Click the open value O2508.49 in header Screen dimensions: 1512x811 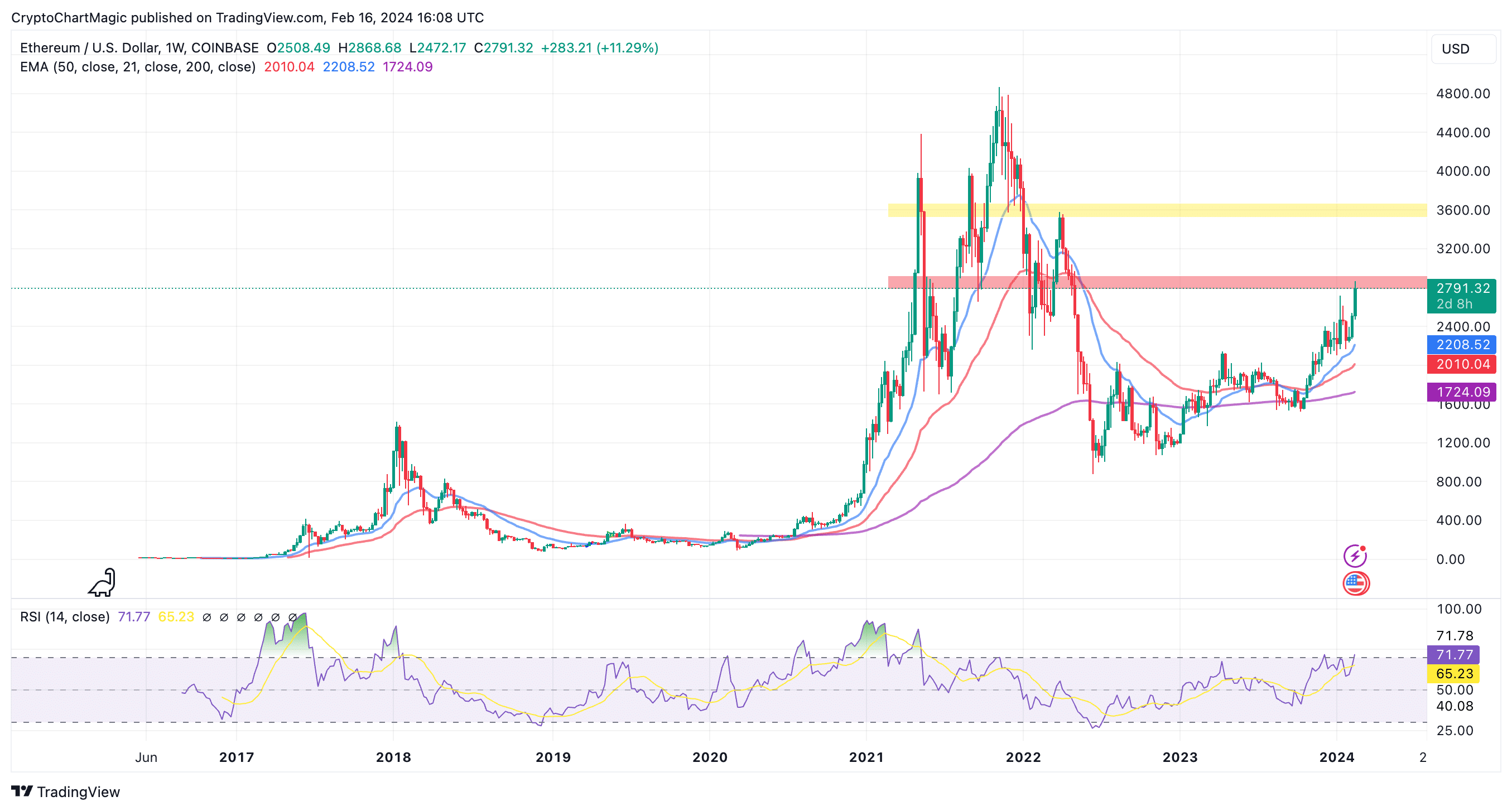(298, 47)
